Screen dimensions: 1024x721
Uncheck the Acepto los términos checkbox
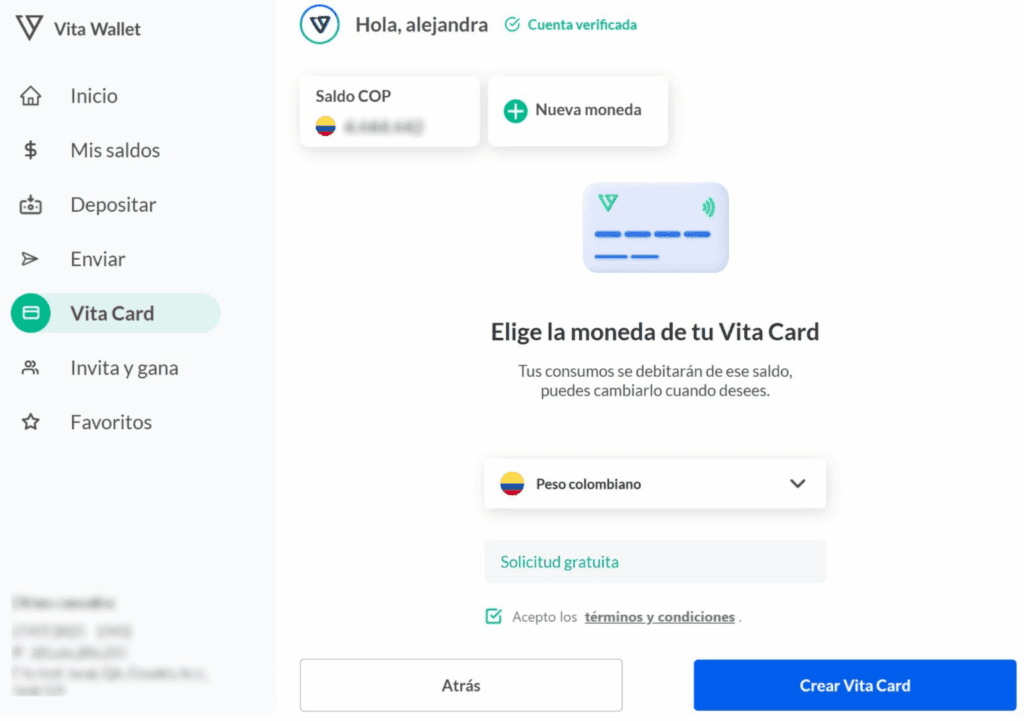click(494, 616)
